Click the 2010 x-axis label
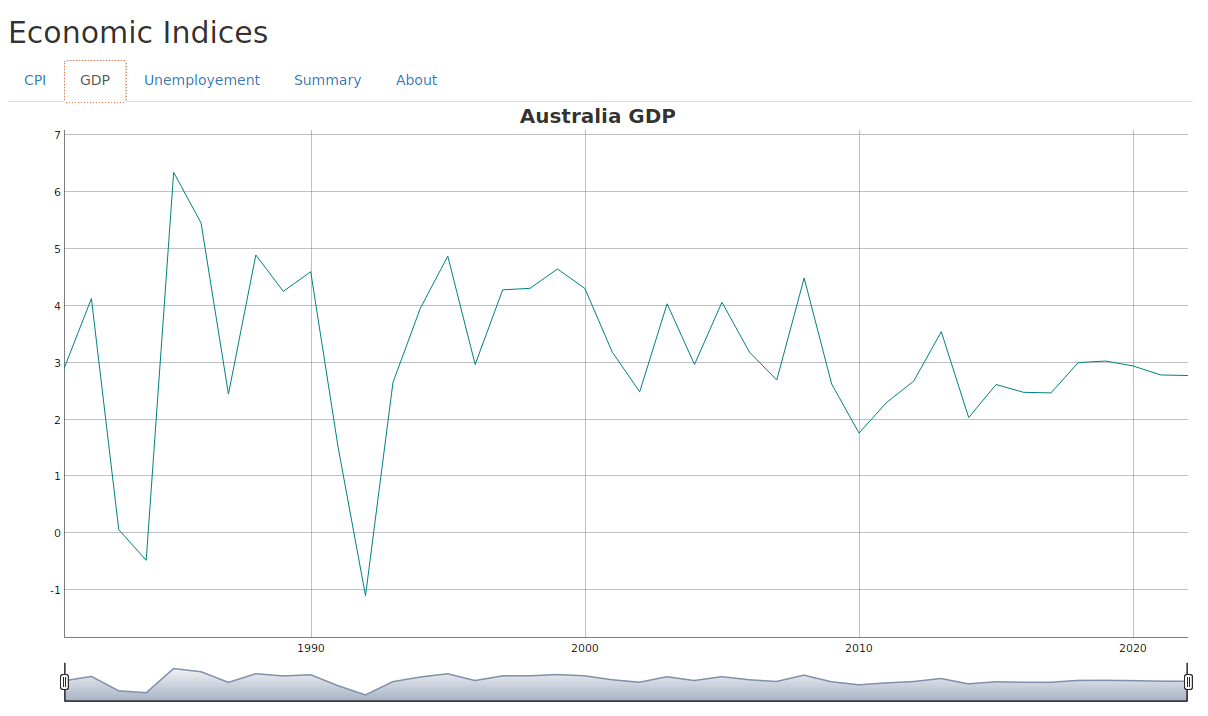Viewport: 1208px width, 716px height. (x=859, y=649)
